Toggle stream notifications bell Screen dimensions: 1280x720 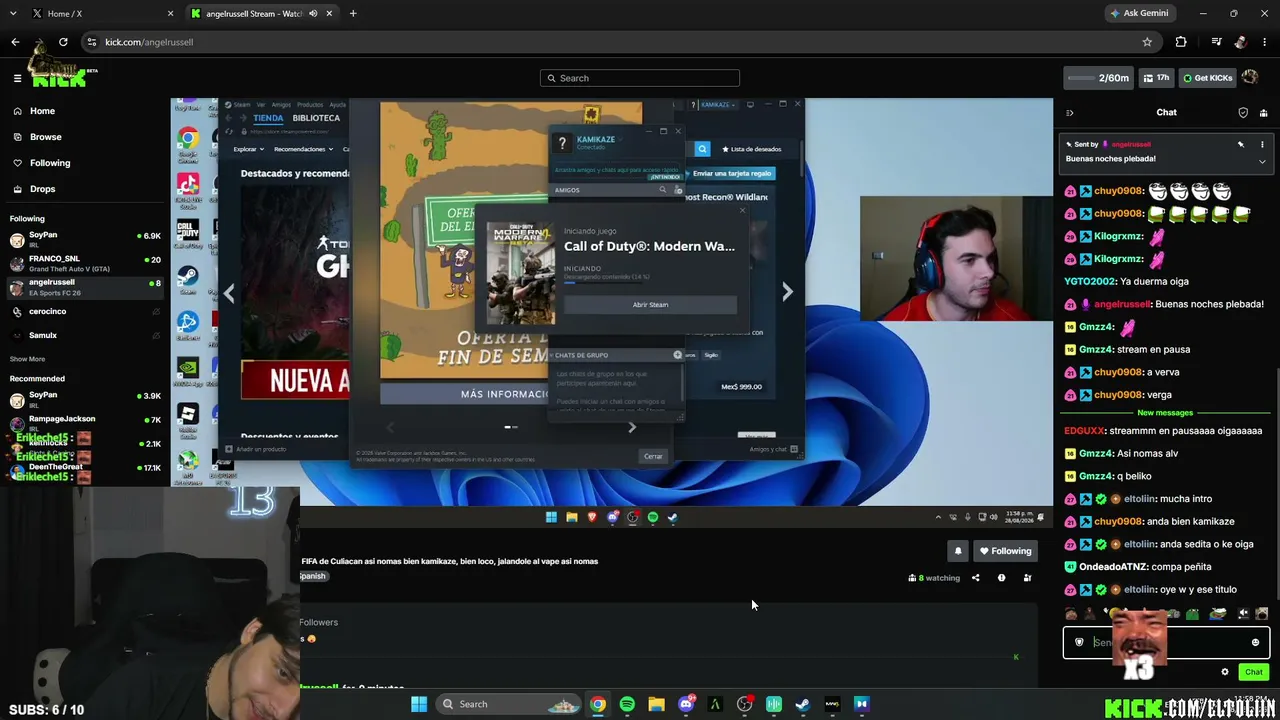(x=958, y=551)
